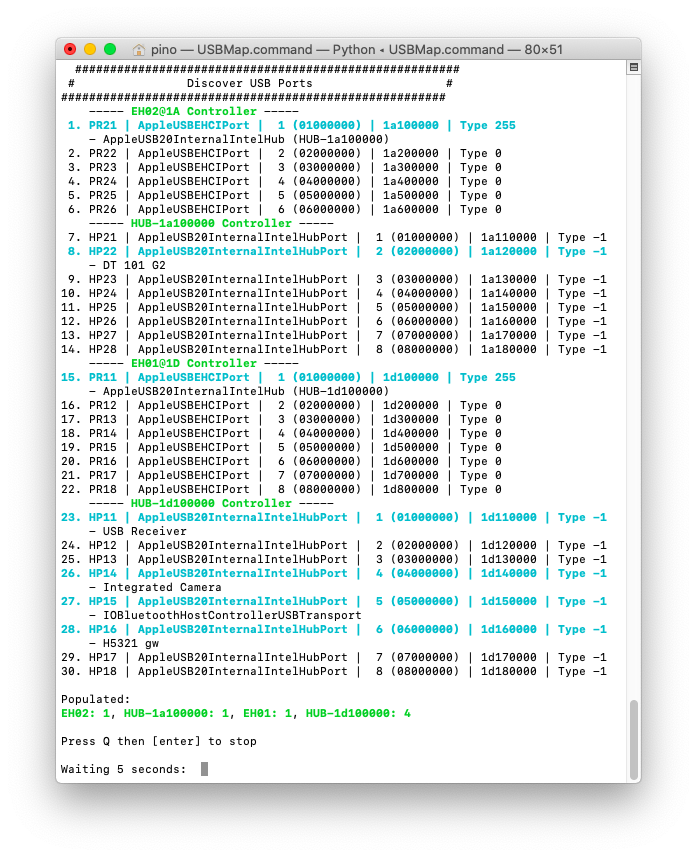Click row 2 'PR22' port entry
Screen dimensions: 697x857
coord(284,154)
